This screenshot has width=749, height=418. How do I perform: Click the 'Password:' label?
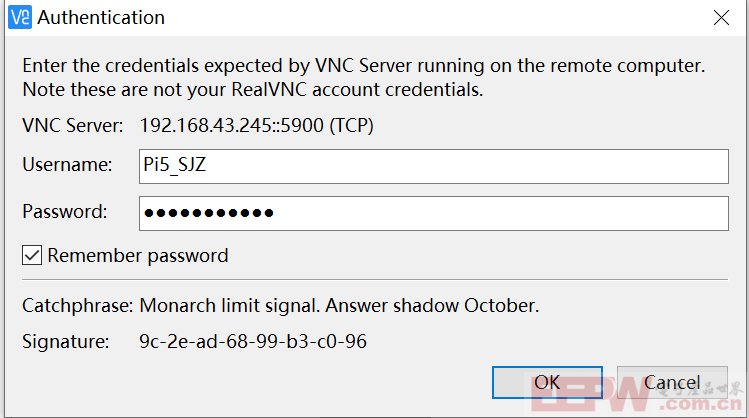[65, 211]
